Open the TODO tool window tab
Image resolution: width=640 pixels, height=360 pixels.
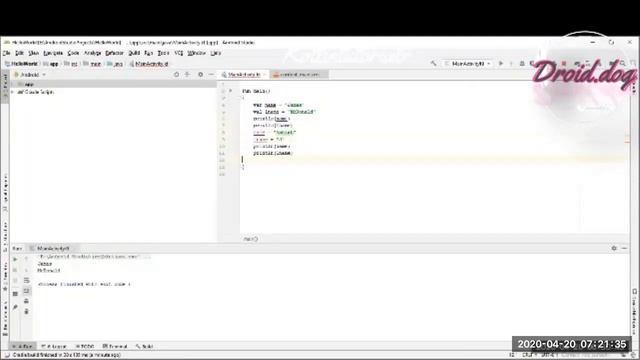point(85,346)
